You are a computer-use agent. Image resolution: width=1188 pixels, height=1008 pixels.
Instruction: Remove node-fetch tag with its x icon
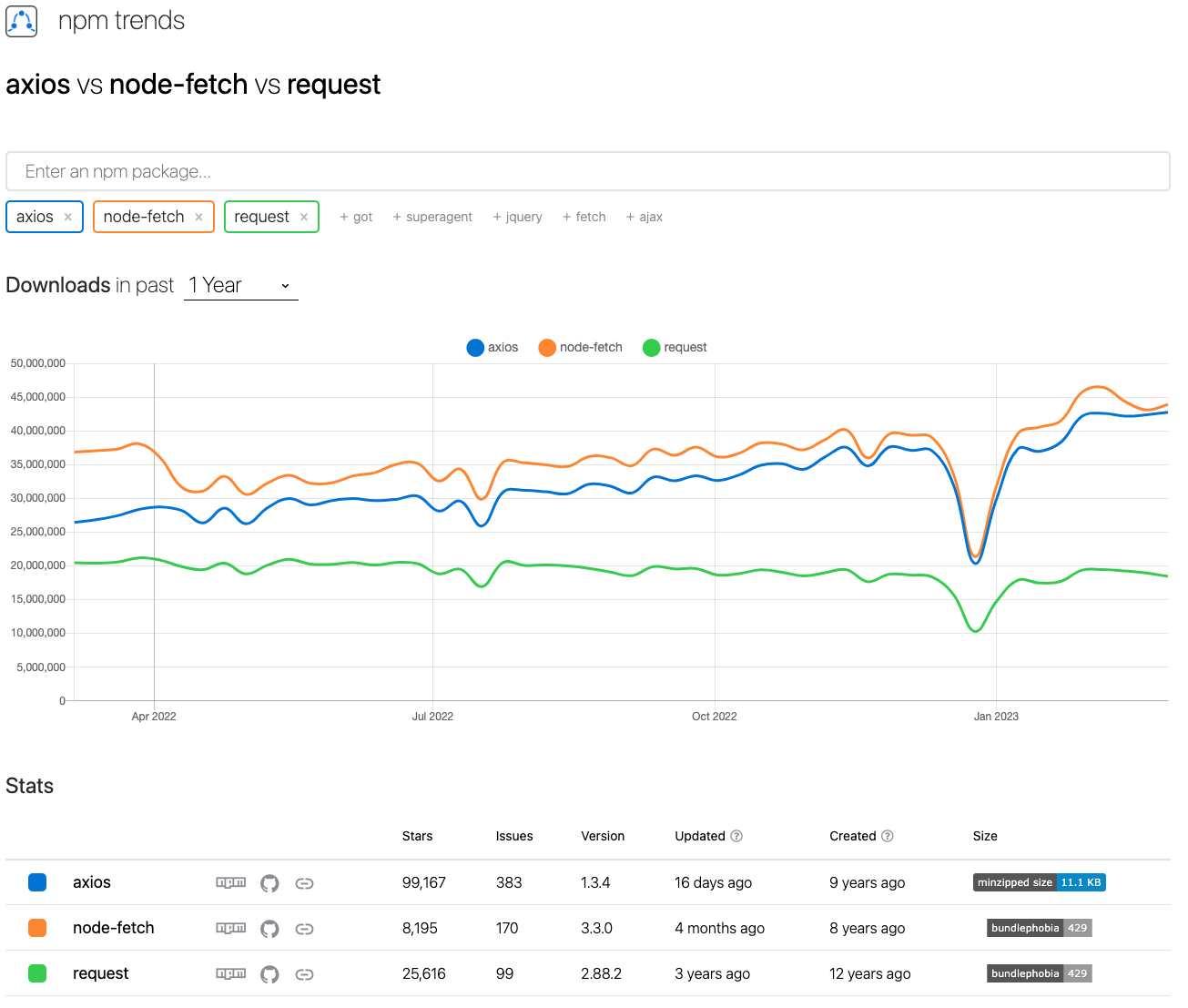[198, 218]
